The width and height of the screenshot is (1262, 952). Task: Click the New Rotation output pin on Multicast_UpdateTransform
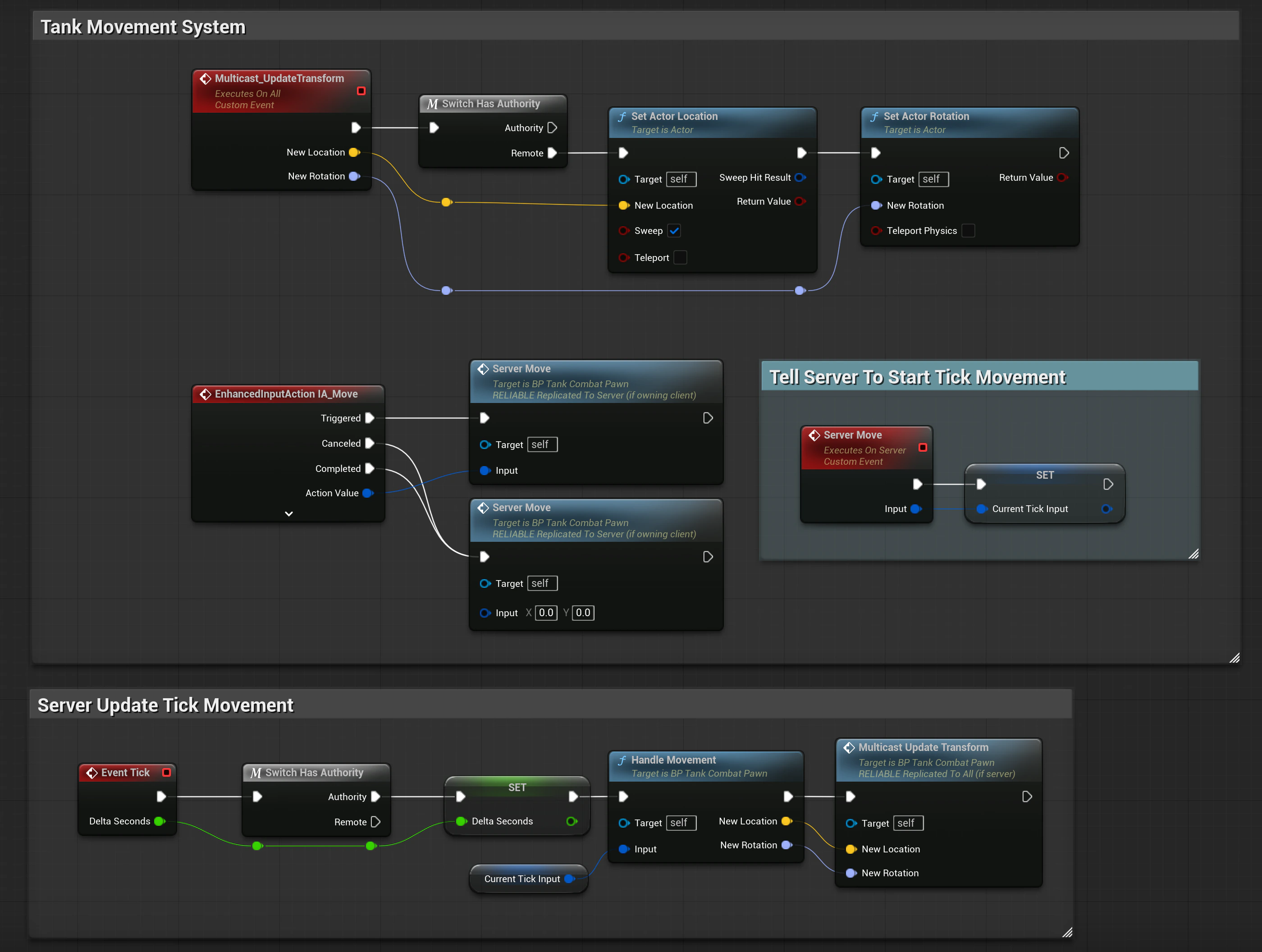click(x=354, y=176)
